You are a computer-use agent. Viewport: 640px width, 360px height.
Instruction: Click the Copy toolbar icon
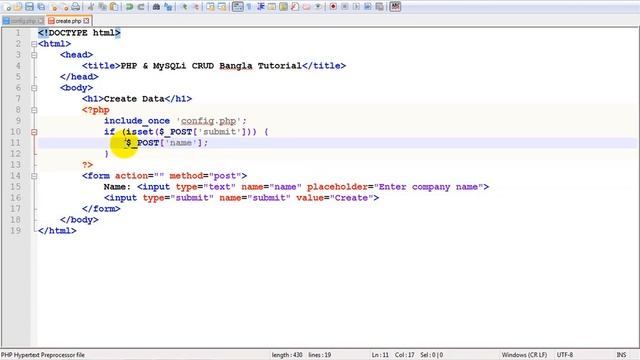102,7
